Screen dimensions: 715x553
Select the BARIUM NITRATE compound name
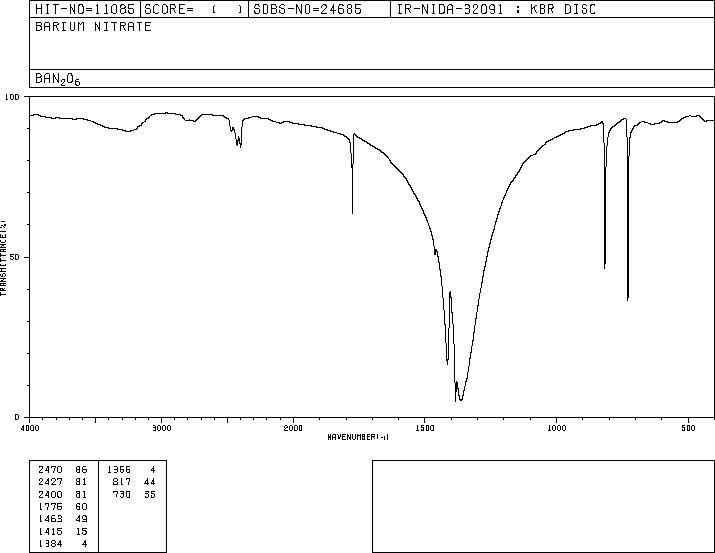point(93,27)
